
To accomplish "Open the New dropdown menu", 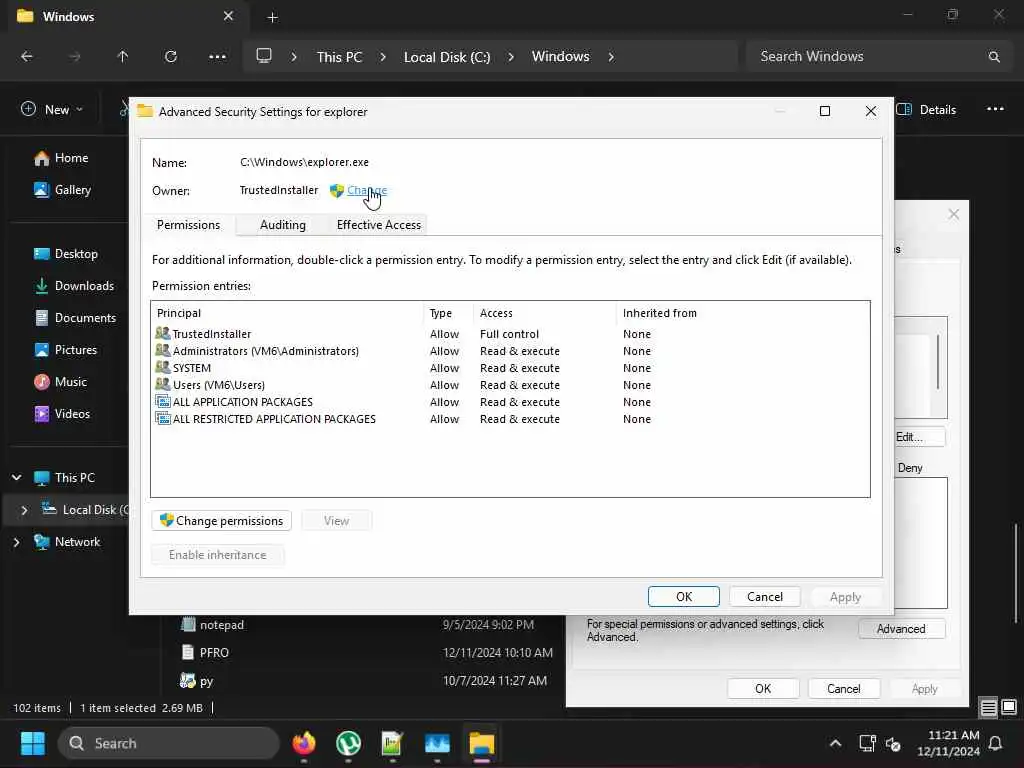I will point(52,110).
